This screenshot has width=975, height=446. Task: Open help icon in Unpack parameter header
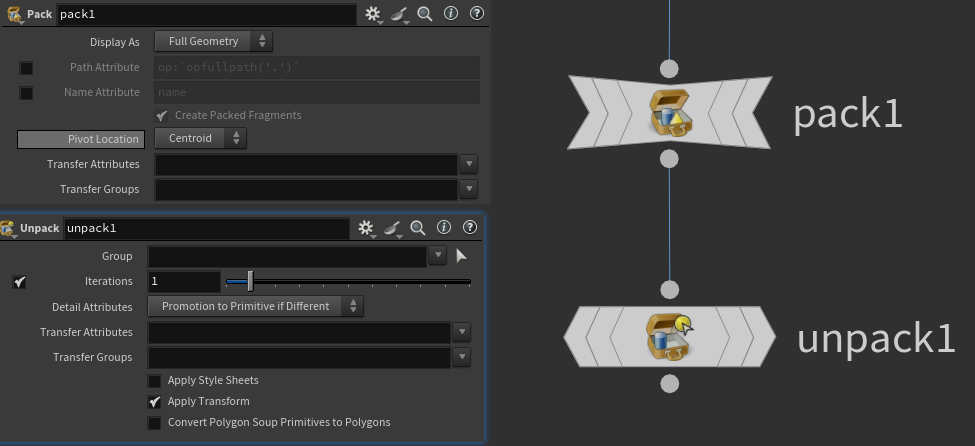[470, 228]
